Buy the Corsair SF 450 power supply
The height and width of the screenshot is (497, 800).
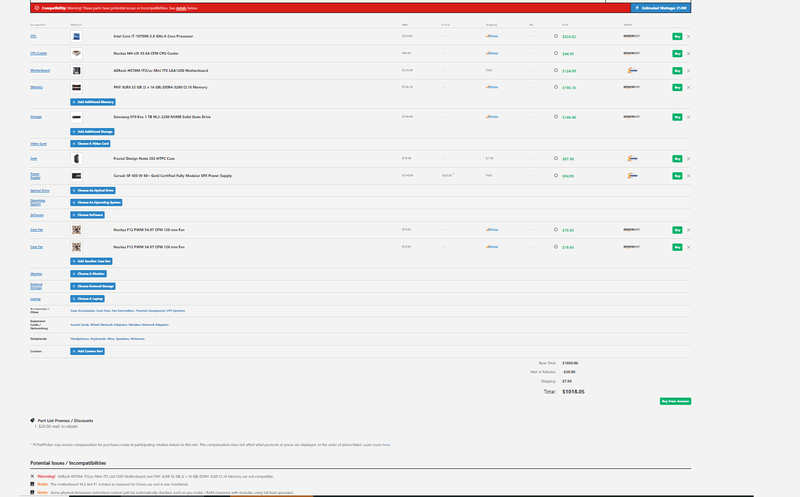[677, 176]
